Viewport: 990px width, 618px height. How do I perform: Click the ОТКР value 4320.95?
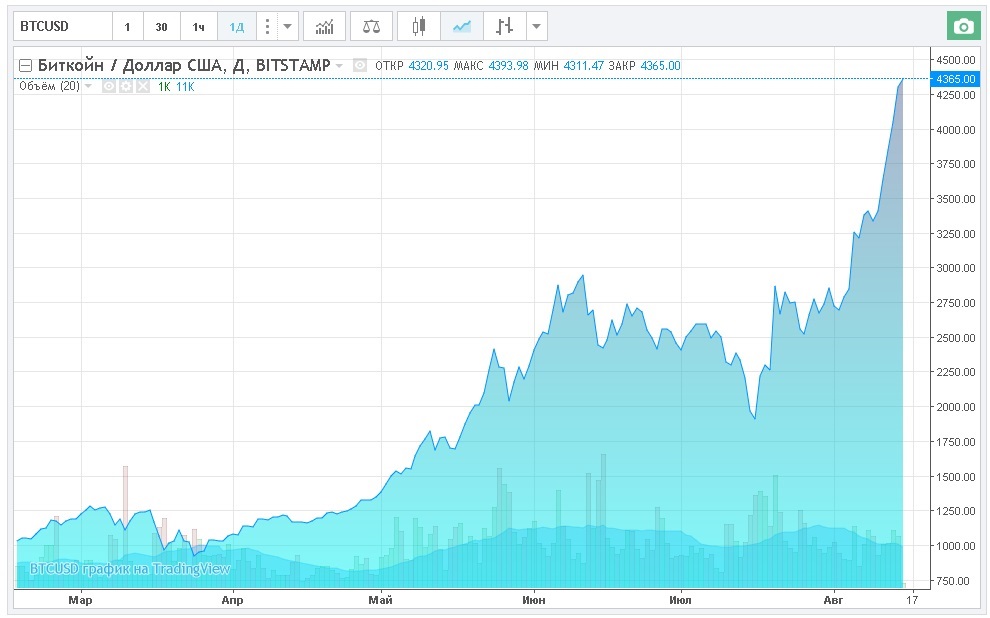(429, 66)
